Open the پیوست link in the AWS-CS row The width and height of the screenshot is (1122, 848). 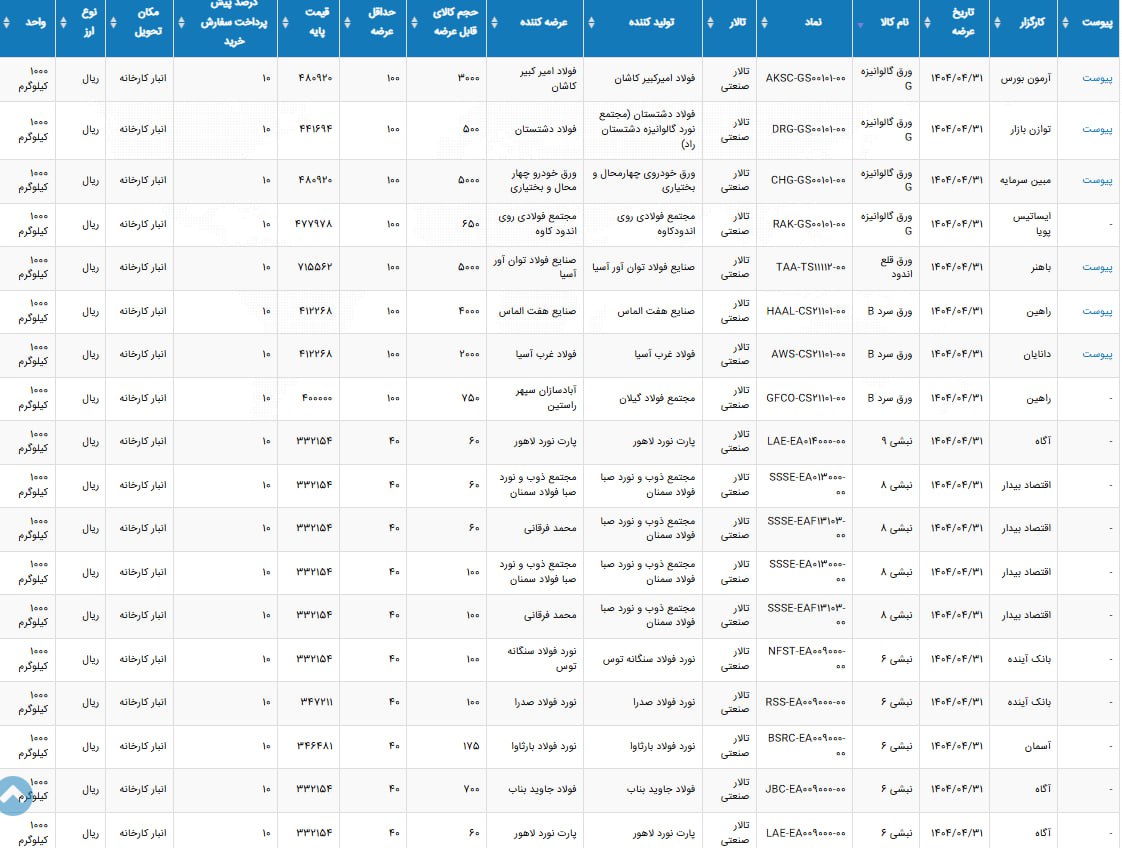(1097, 355)
